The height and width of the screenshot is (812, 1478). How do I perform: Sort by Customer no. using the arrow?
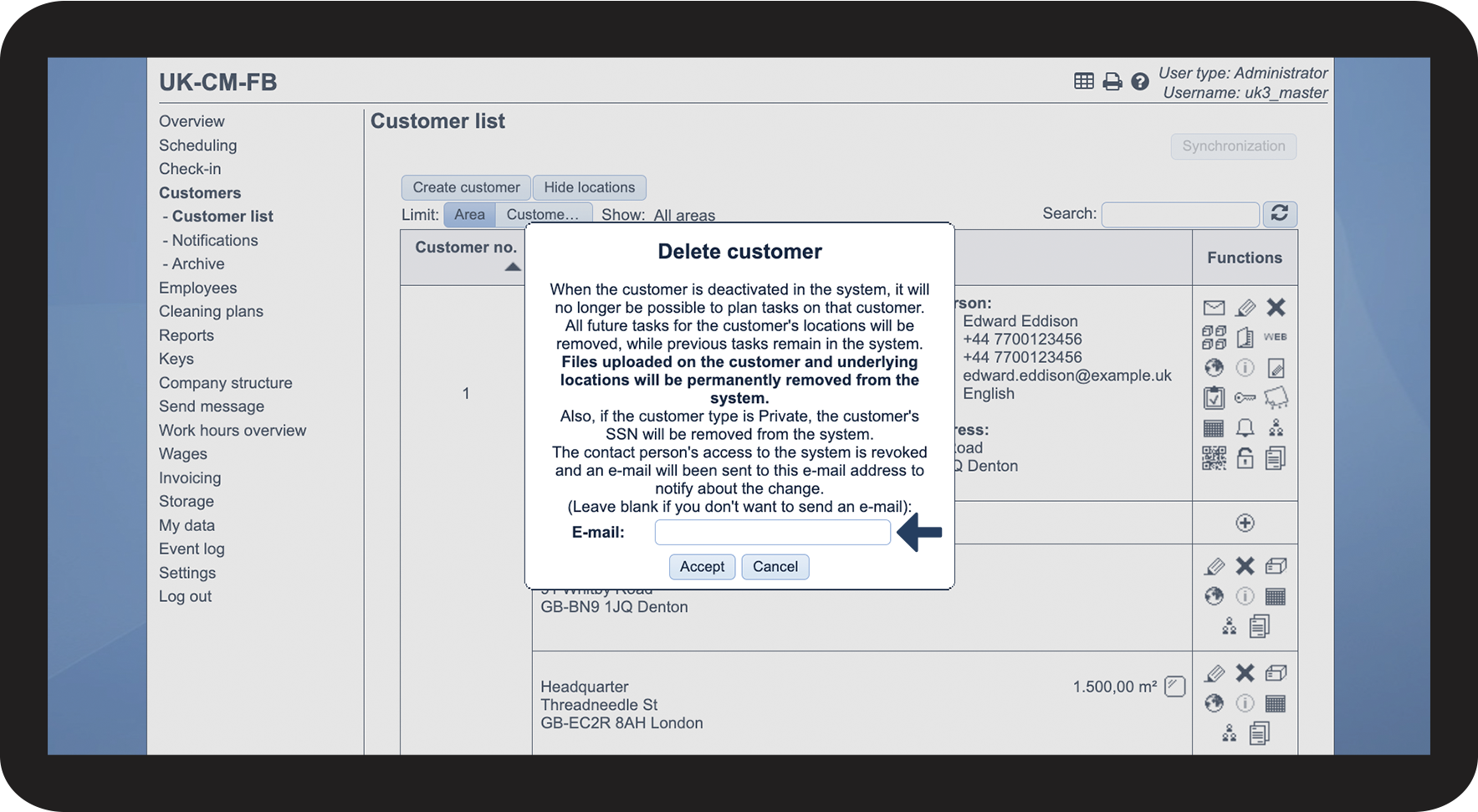click(513, 267)
